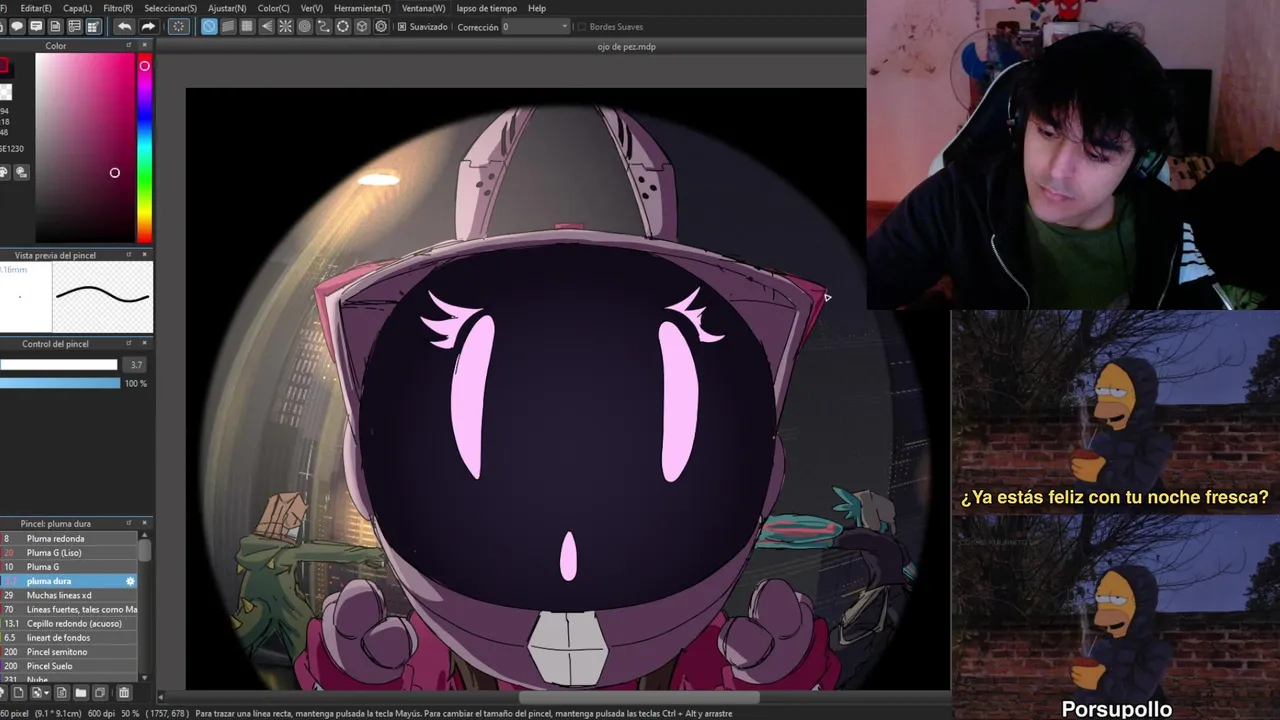Undock the Pincel brush list panel
Screen dimensions: 1280x720
(x=129, y=523)
